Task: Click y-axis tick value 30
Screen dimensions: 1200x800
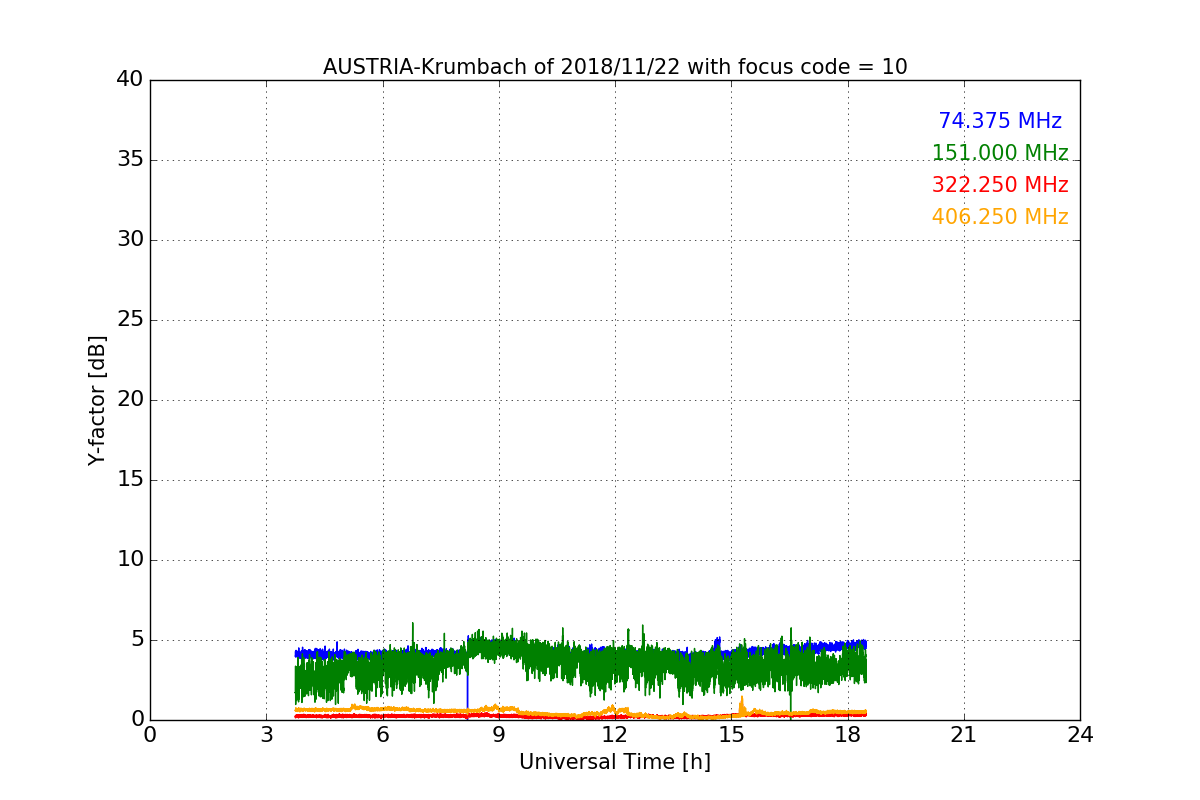Action: (x=130, y=240)
